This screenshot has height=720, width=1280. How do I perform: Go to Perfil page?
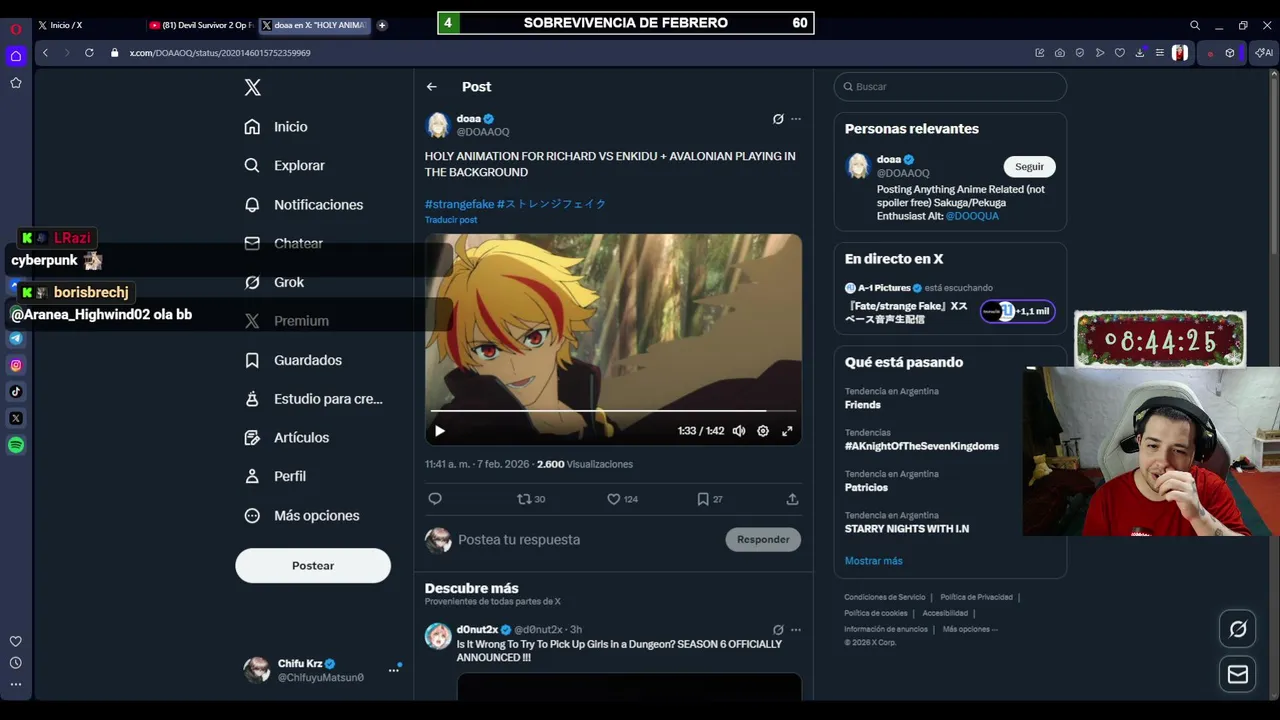click(x=275, y=477)
